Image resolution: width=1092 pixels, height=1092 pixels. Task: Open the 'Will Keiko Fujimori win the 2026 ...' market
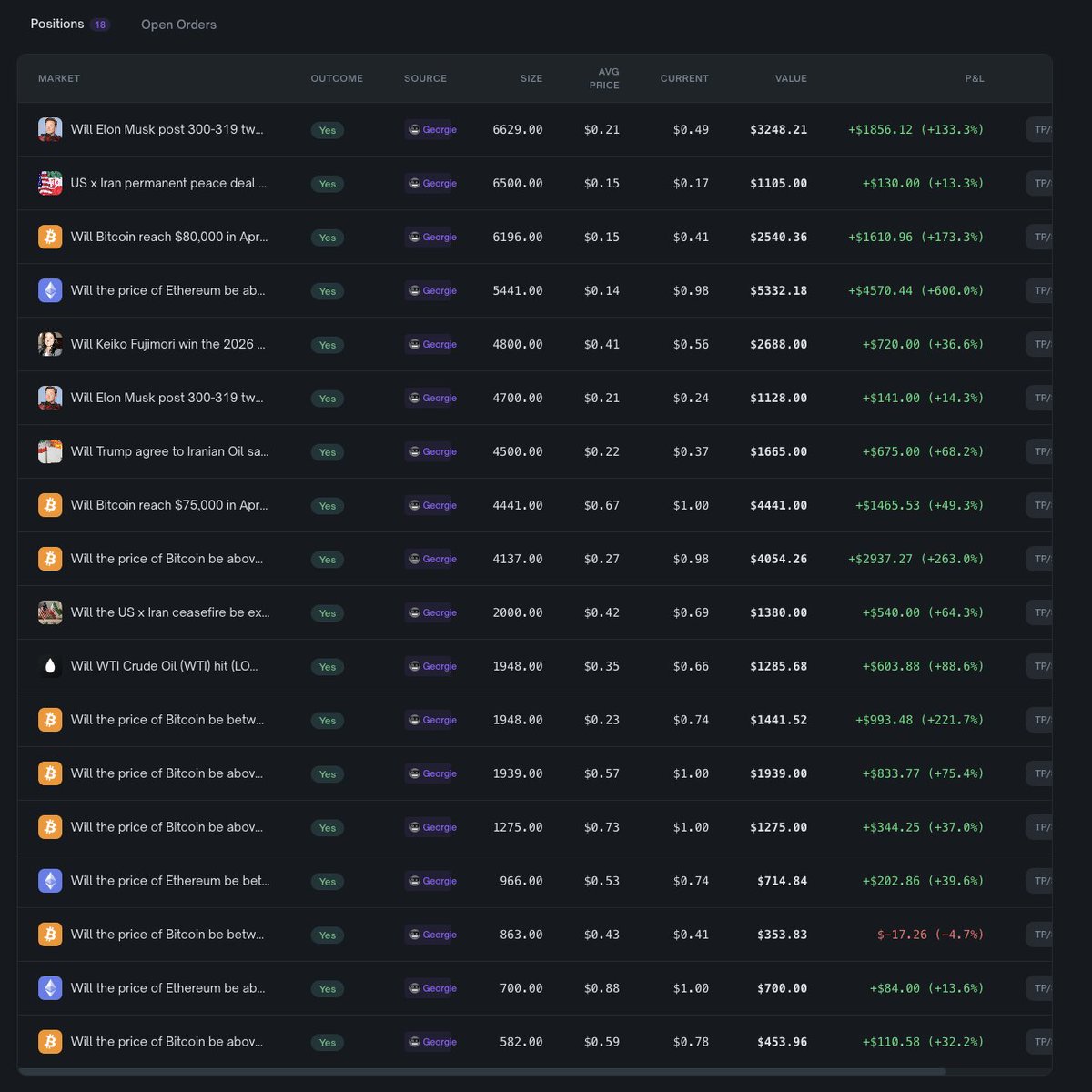[167, 344]
